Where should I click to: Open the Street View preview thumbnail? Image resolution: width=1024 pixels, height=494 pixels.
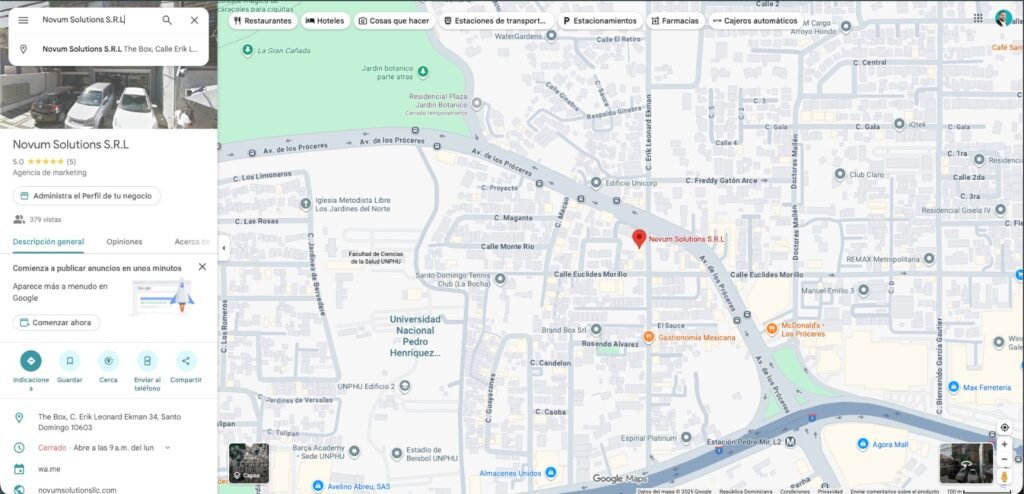[x=966, y=463]
